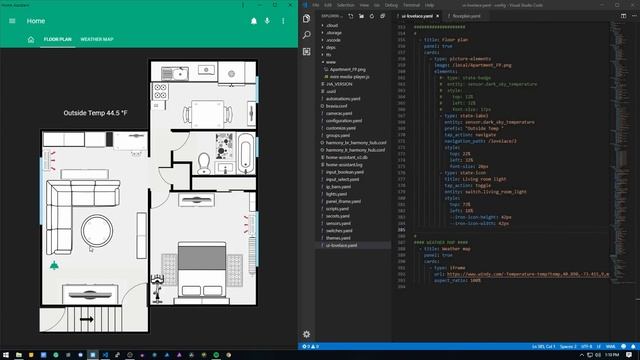Open secrets.yaml in Explorer
Screen dimensions: 640x360
[338, 216]
